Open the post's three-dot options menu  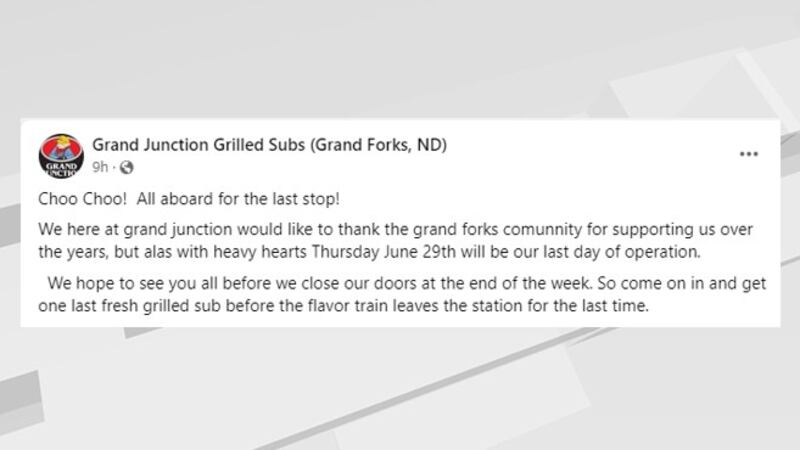[x=749, y=155]
